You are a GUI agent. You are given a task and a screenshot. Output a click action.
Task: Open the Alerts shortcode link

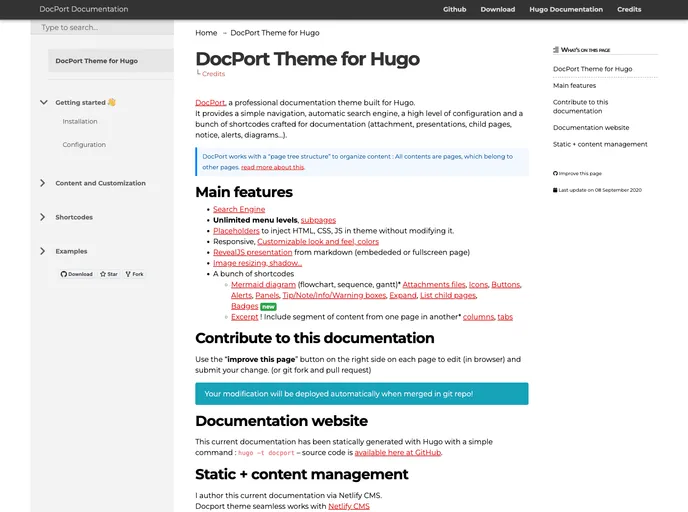click(241, 295)
